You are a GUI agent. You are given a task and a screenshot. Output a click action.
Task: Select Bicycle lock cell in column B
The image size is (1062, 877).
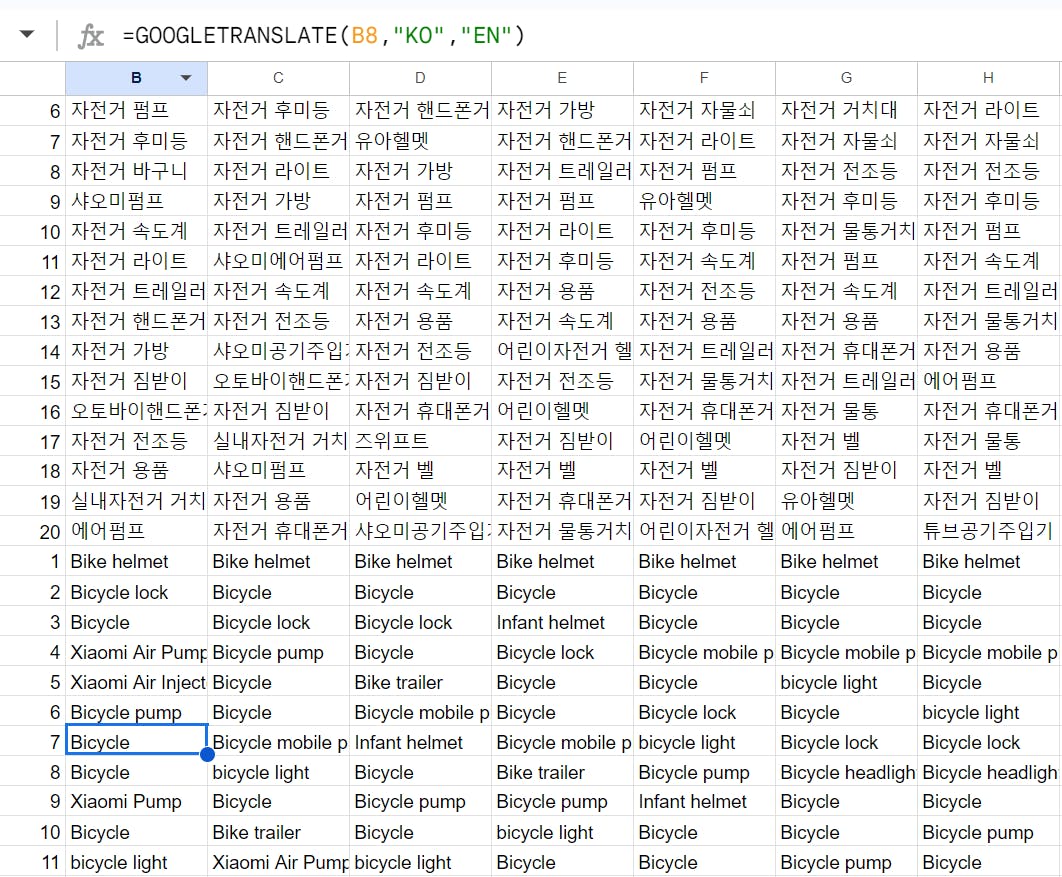pyautogui.click(x=136, y=593)
